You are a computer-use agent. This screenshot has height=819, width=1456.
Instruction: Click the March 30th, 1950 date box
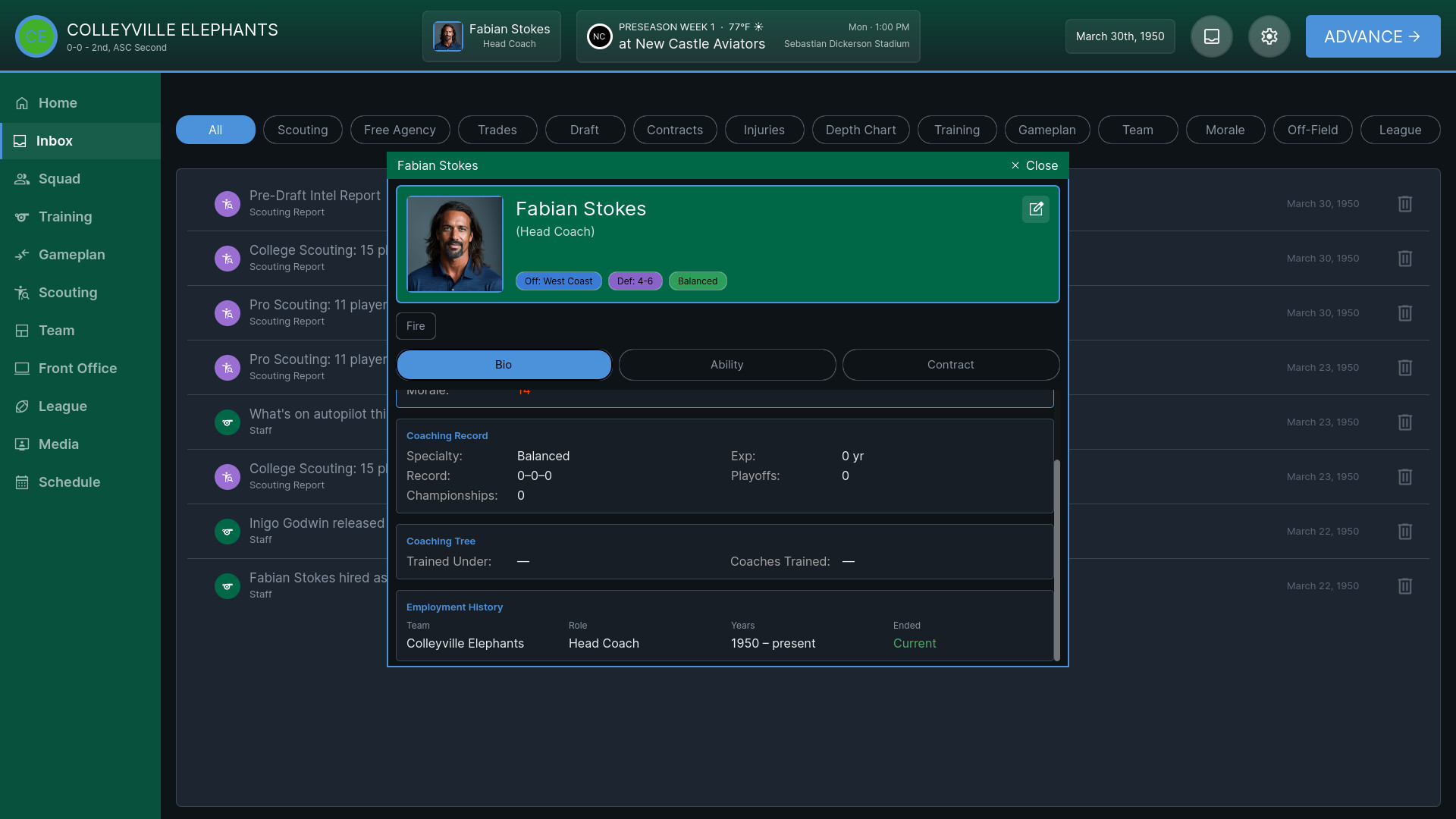click(x=1120, y=36)
